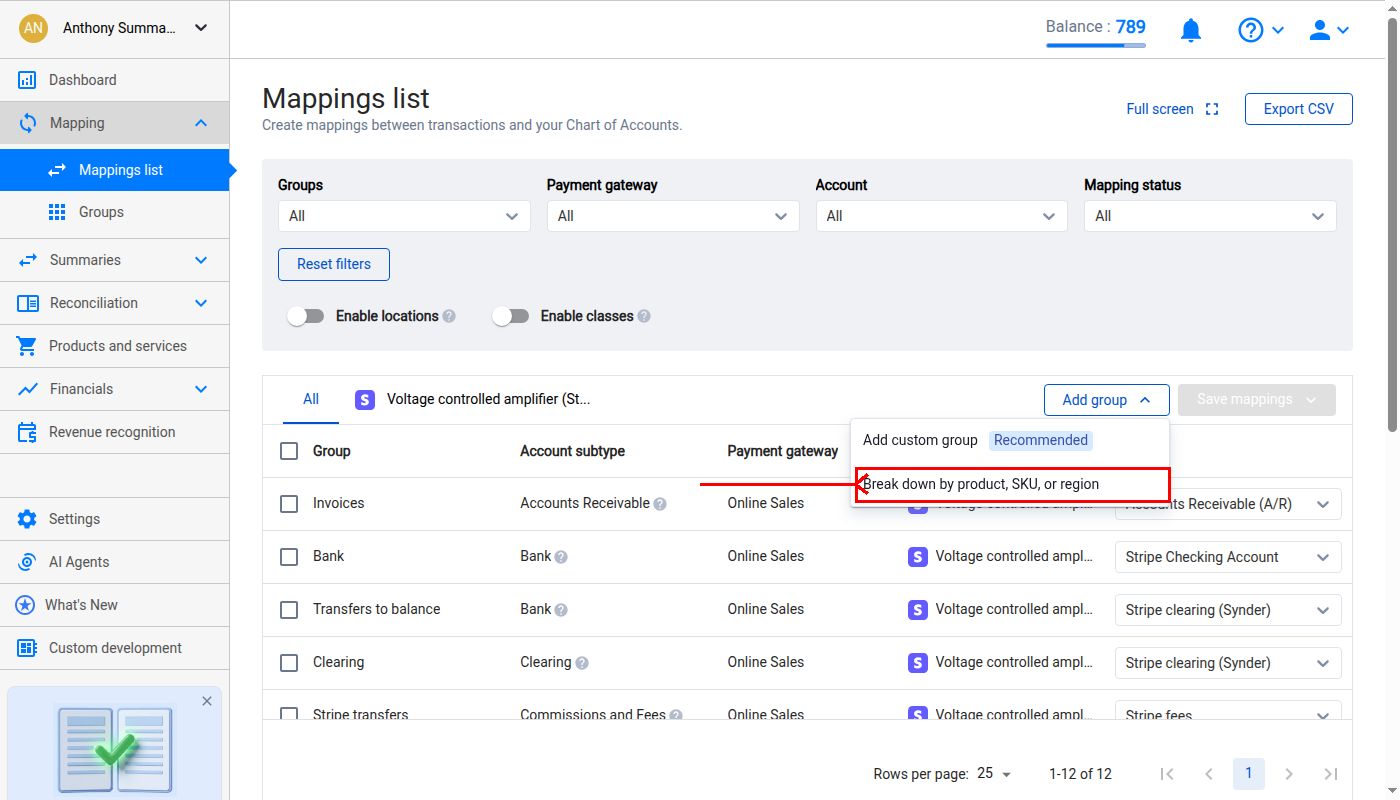Open Stripe Checking Account dropdown

tap(1228, 557)
